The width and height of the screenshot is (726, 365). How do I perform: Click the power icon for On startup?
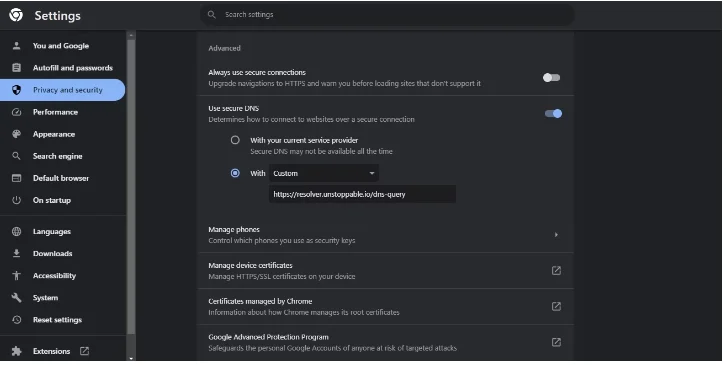[x=16, y=200]
